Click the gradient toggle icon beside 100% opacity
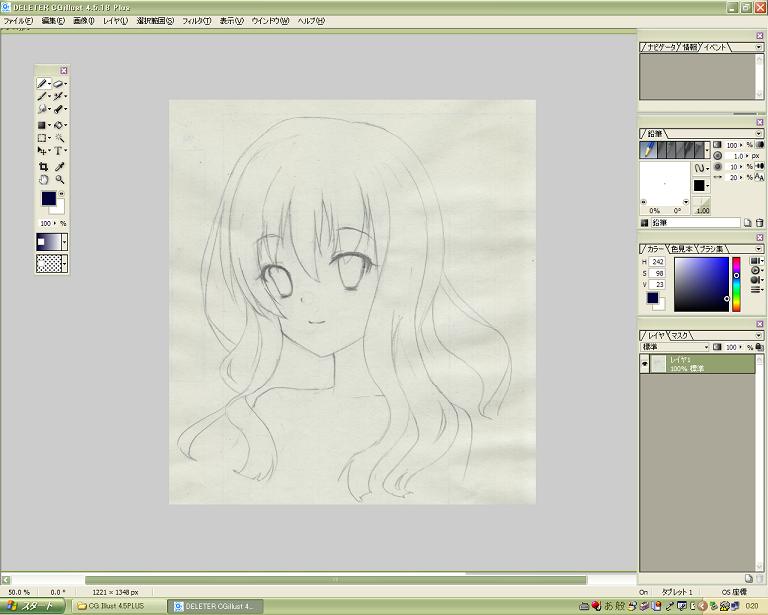This screenshot has width=768, height=615. (x=760, y=145)
